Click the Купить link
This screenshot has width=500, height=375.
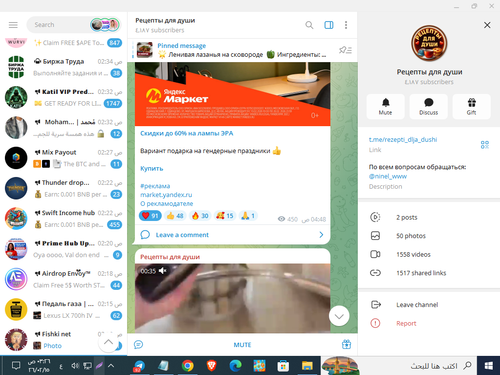click(152, 168)
